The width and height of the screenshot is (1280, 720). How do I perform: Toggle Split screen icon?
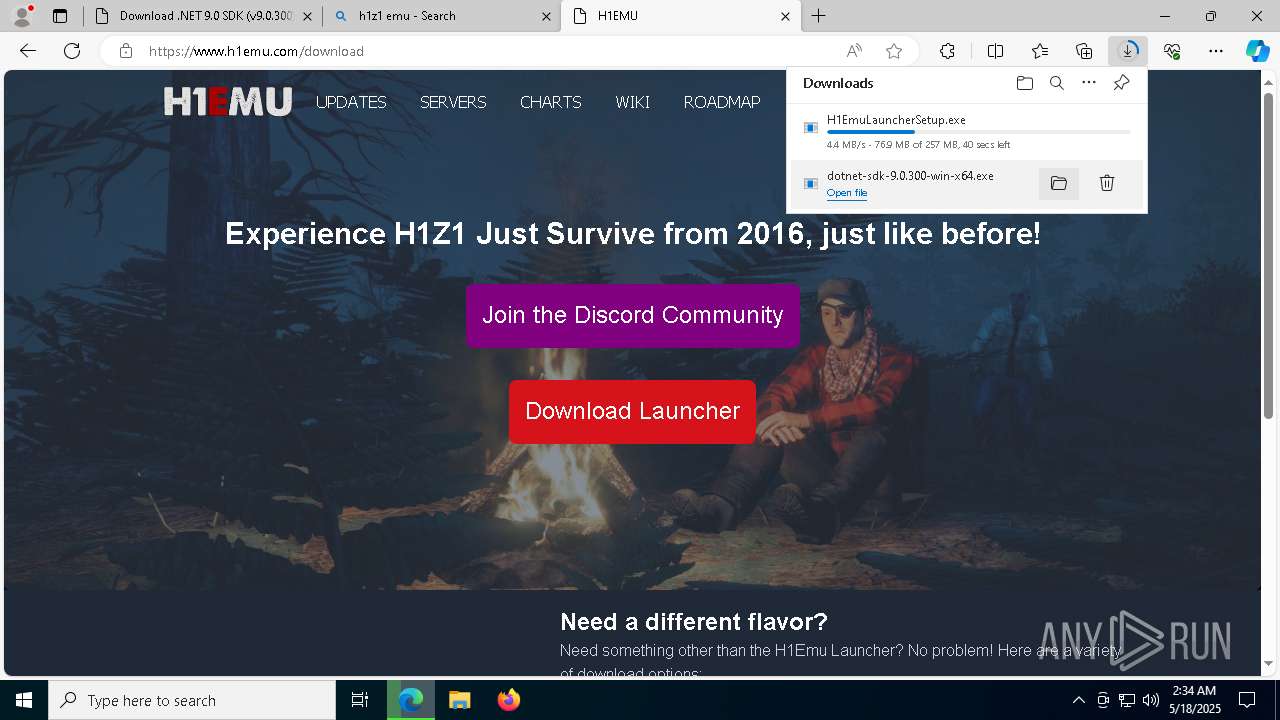995,51
